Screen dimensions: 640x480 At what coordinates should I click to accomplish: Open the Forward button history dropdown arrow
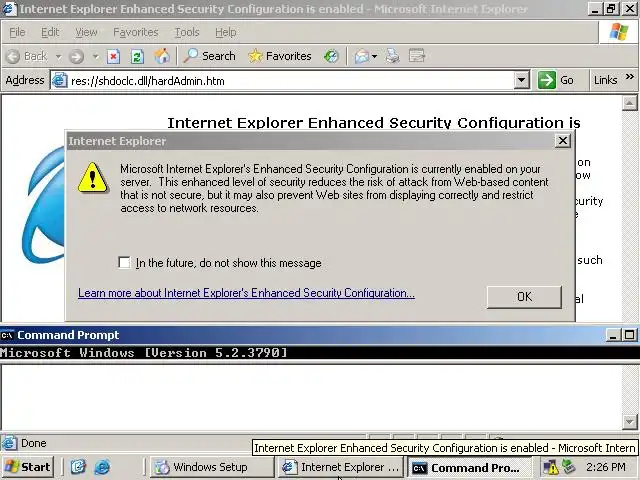coord(96,56)
